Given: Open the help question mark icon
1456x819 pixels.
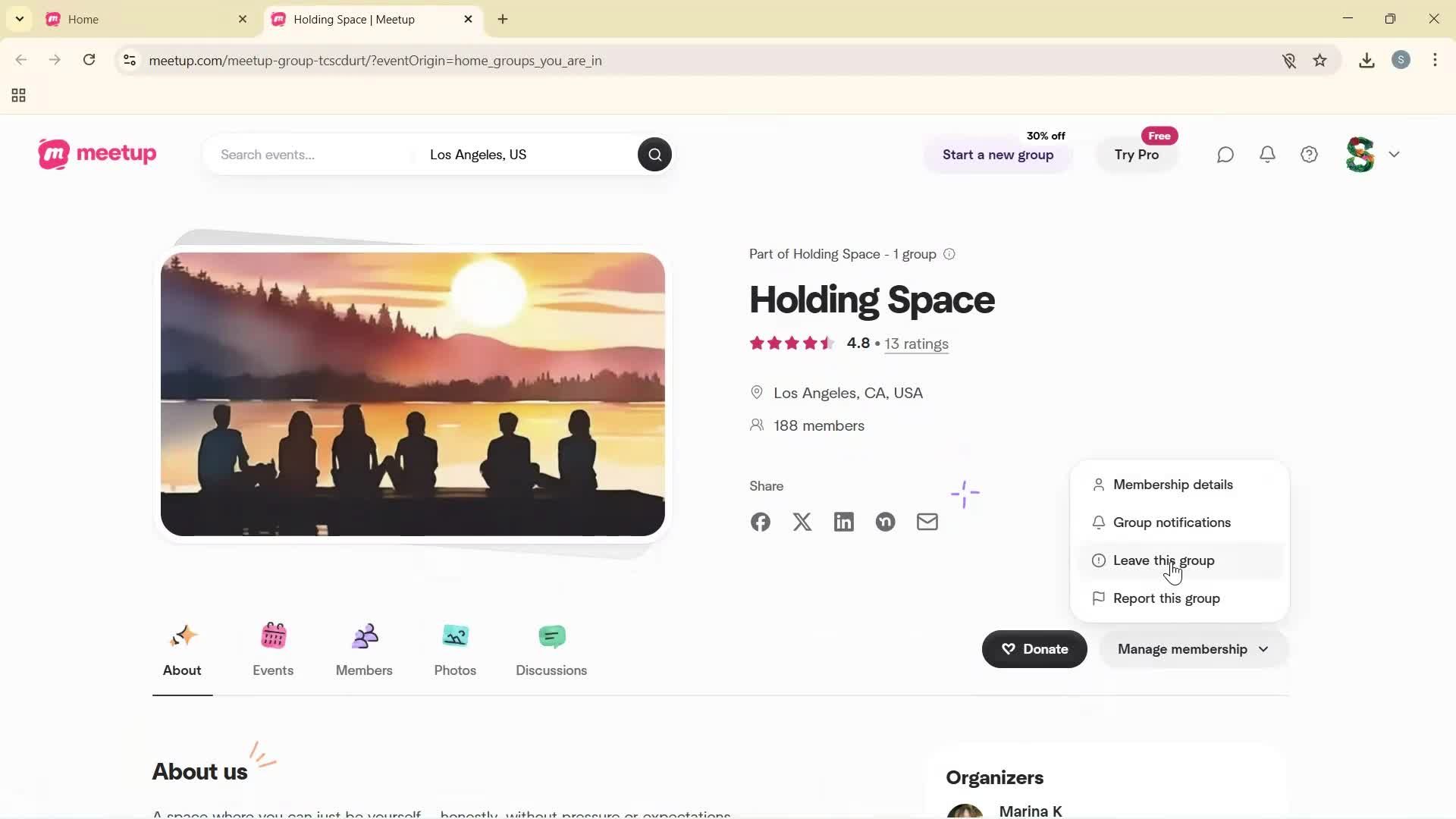Looking at the screenshot, I should click(x=1309, y=154).
